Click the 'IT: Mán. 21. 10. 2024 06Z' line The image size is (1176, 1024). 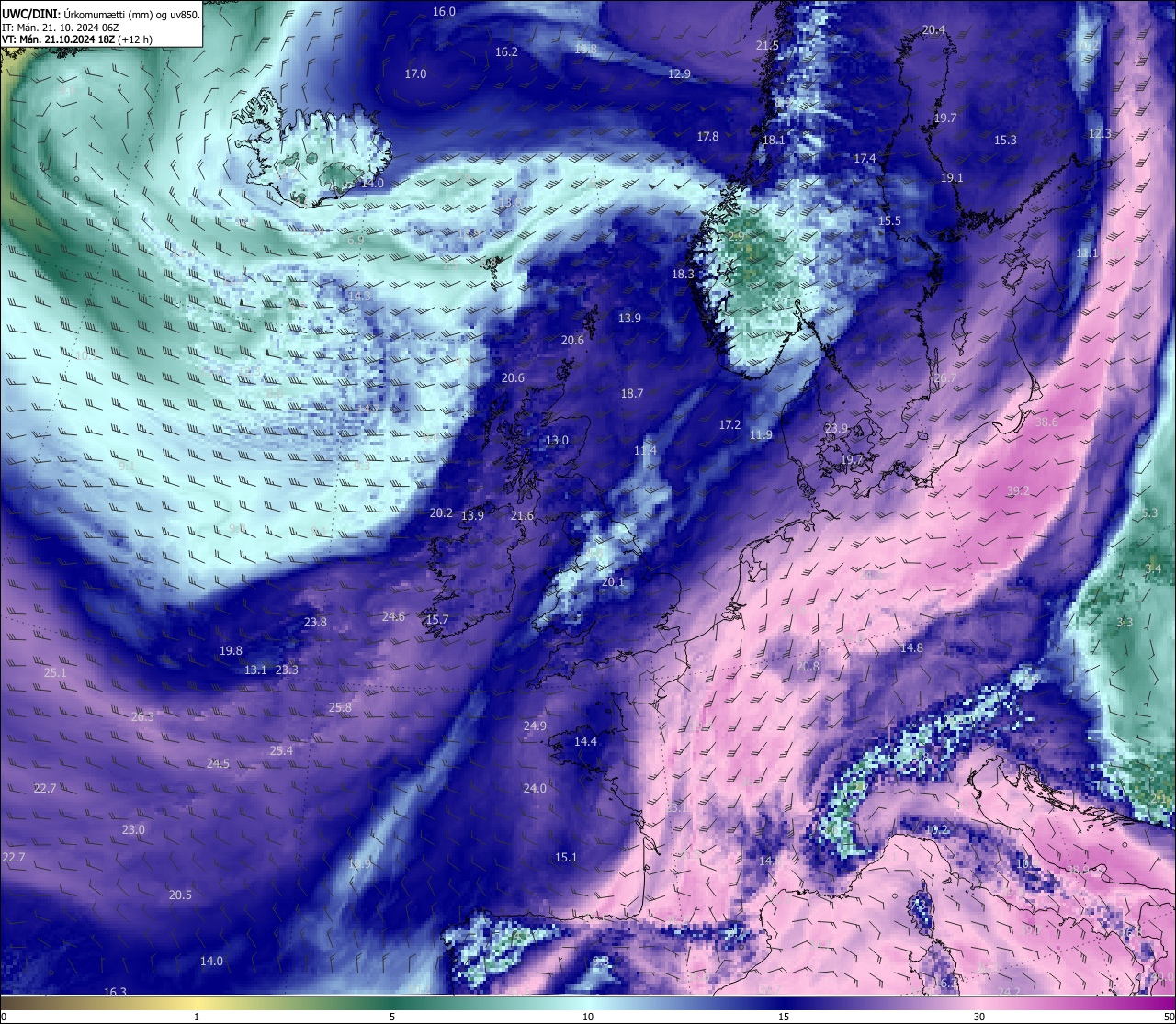[x=62, y=28]
